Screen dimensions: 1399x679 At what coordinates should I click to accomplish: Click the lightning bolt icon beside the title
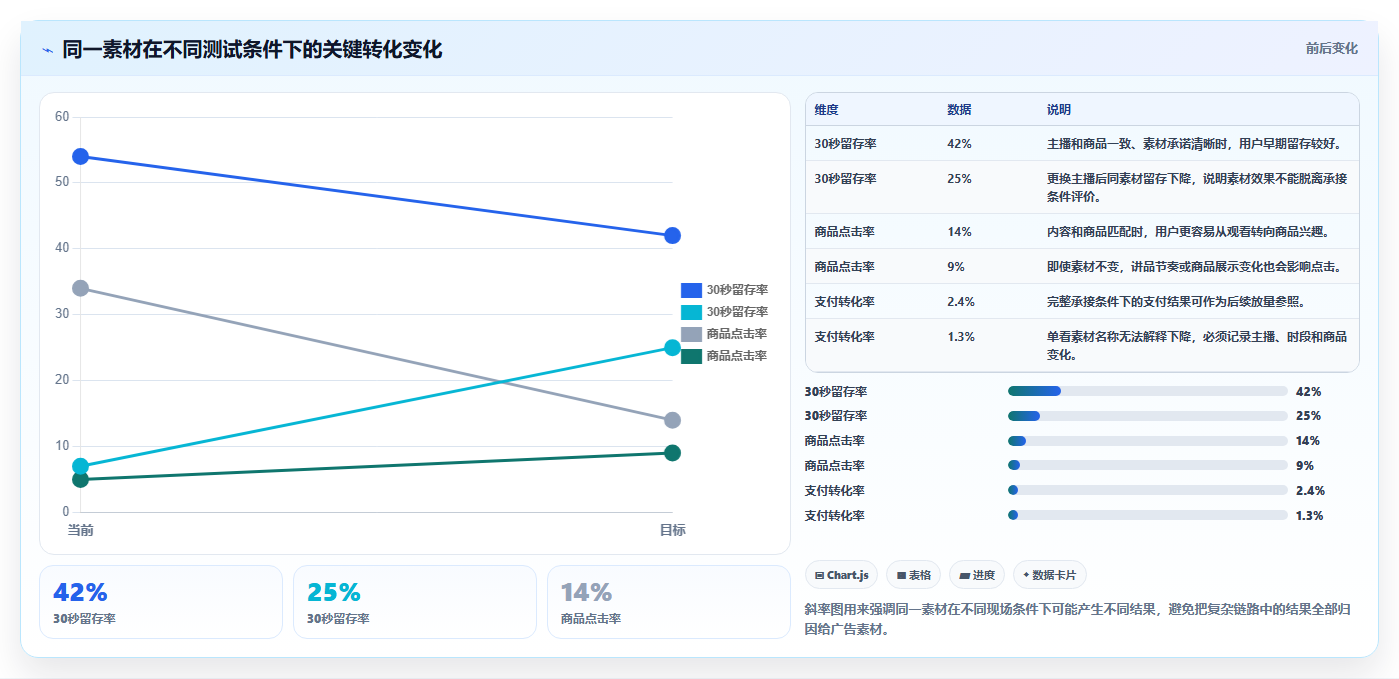click(47, 50)
